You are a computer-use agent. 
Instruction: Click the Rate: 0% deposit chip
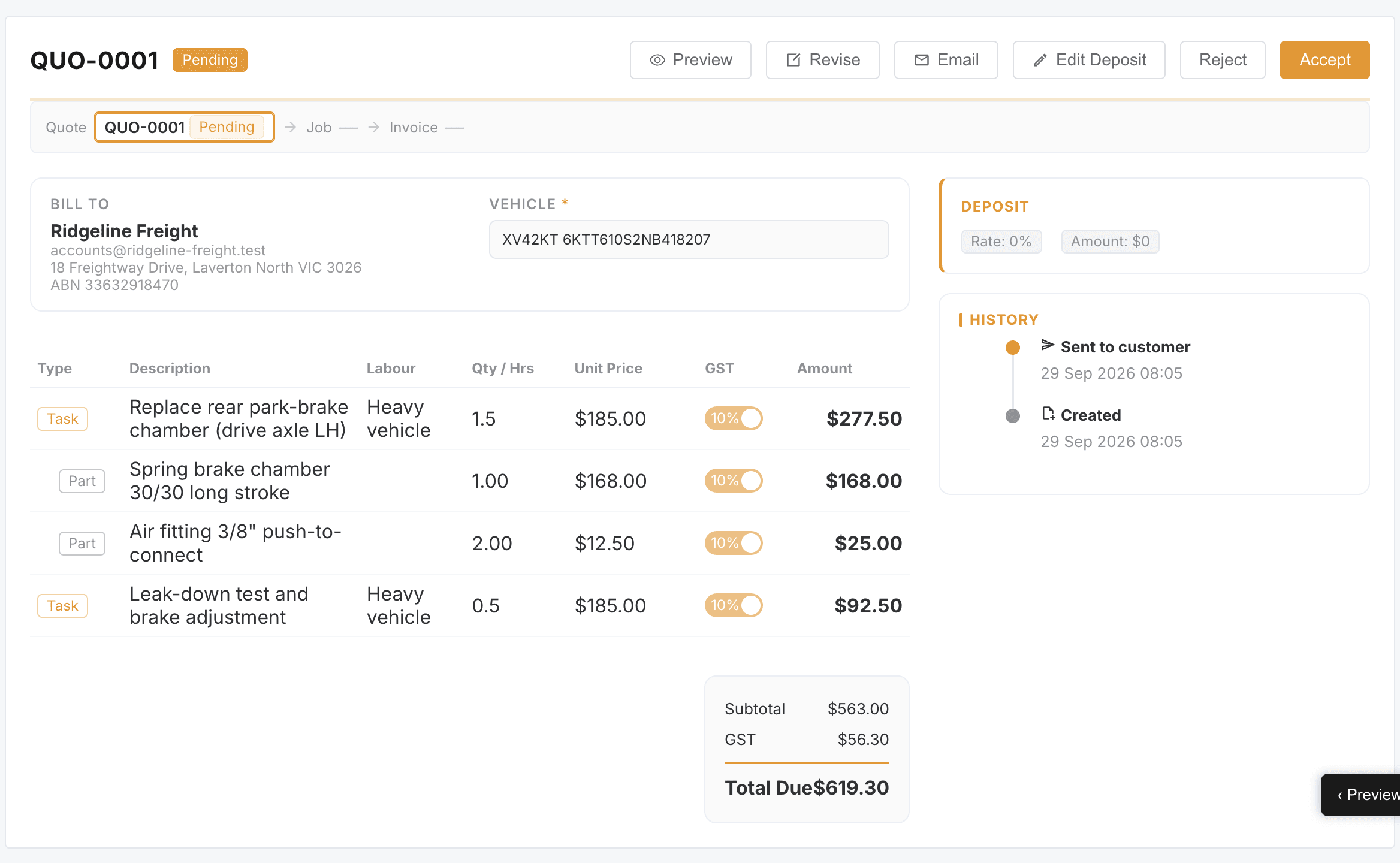[1001, 242]
